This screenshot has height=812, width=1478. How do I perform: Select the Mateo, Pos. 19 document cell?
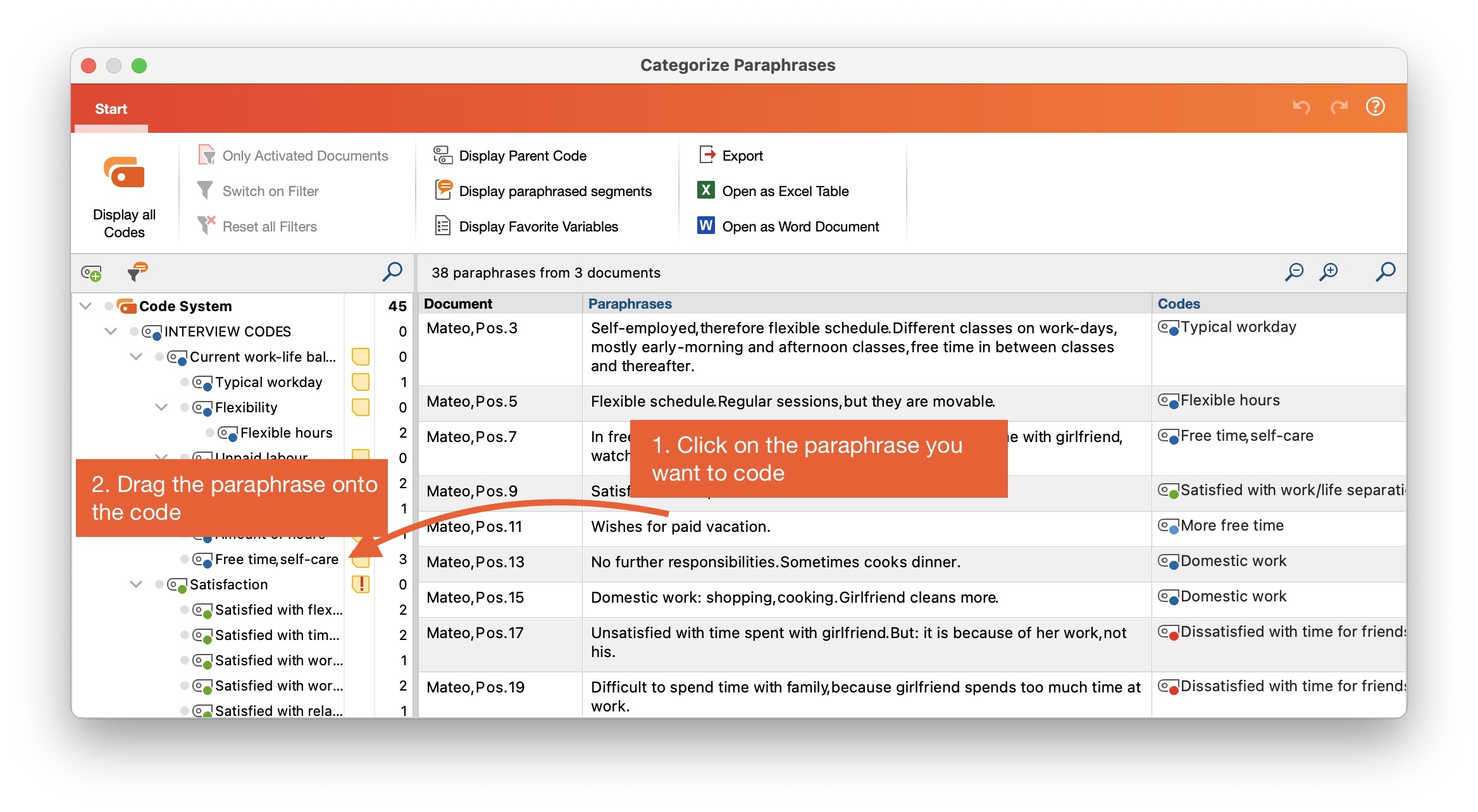(x=500, y=694)
